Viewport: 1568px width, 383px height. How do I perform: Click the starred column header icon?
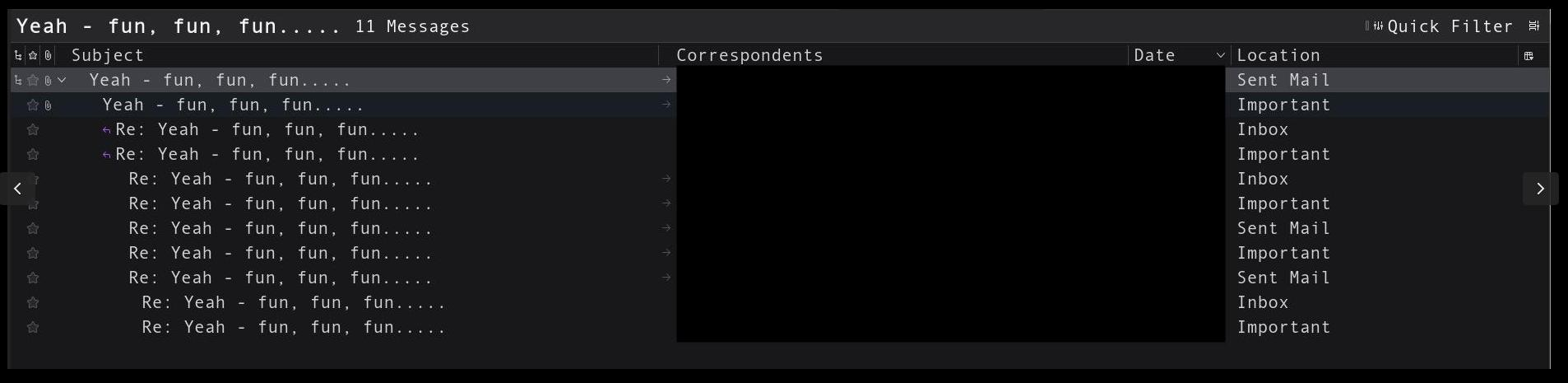click(x=33, y=55)
